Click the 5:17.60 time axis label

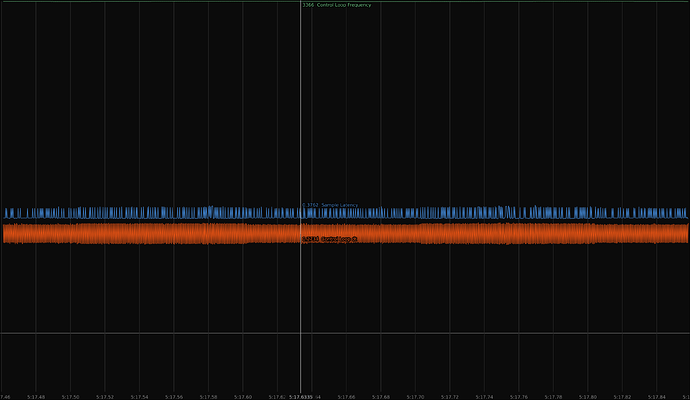pyautogui.click(x=243, y=397)
